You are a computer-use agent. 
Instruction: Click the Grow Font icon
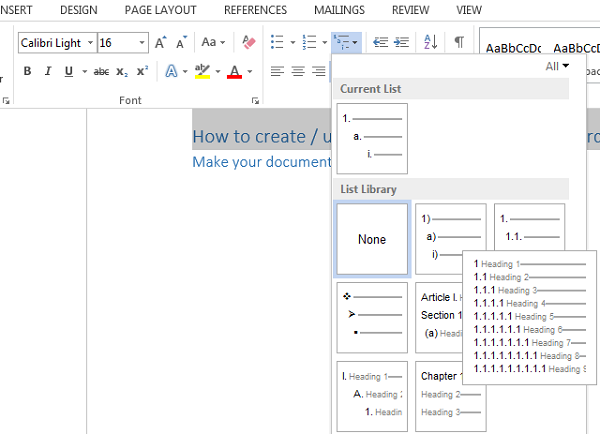[x=161, y=43]
